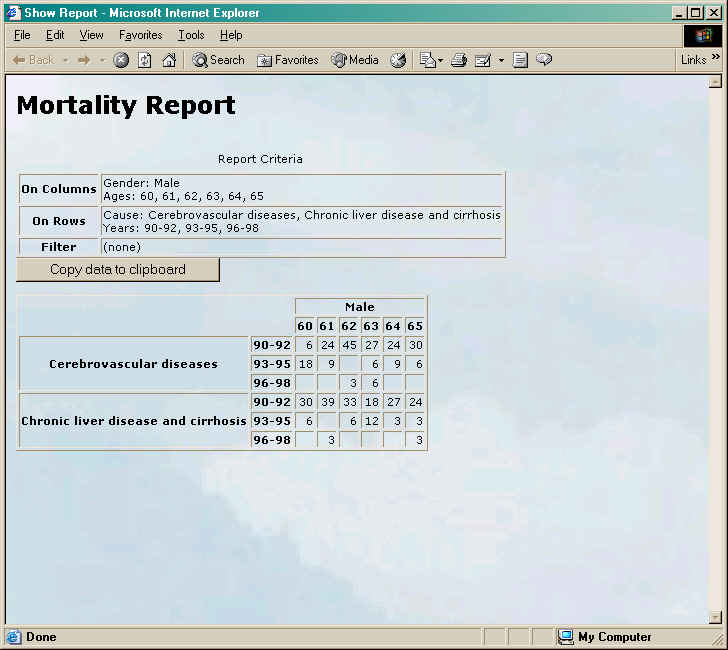Screen dimensions: 728x650
Task: Click the Stop loading toolbar icon
Action: [121, 60]
